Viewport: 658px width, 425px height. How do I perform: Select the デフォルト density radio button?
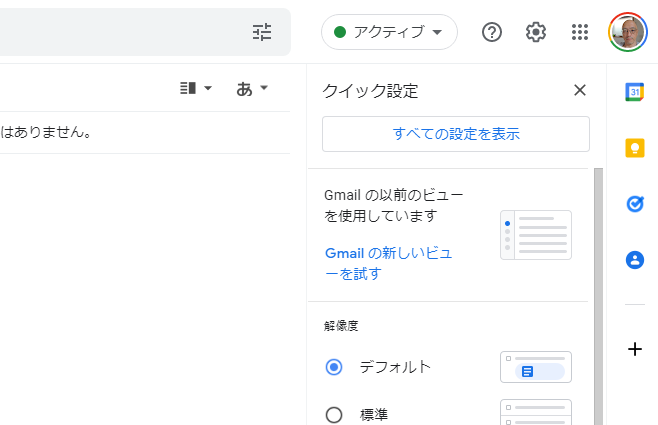click(334, 367)
